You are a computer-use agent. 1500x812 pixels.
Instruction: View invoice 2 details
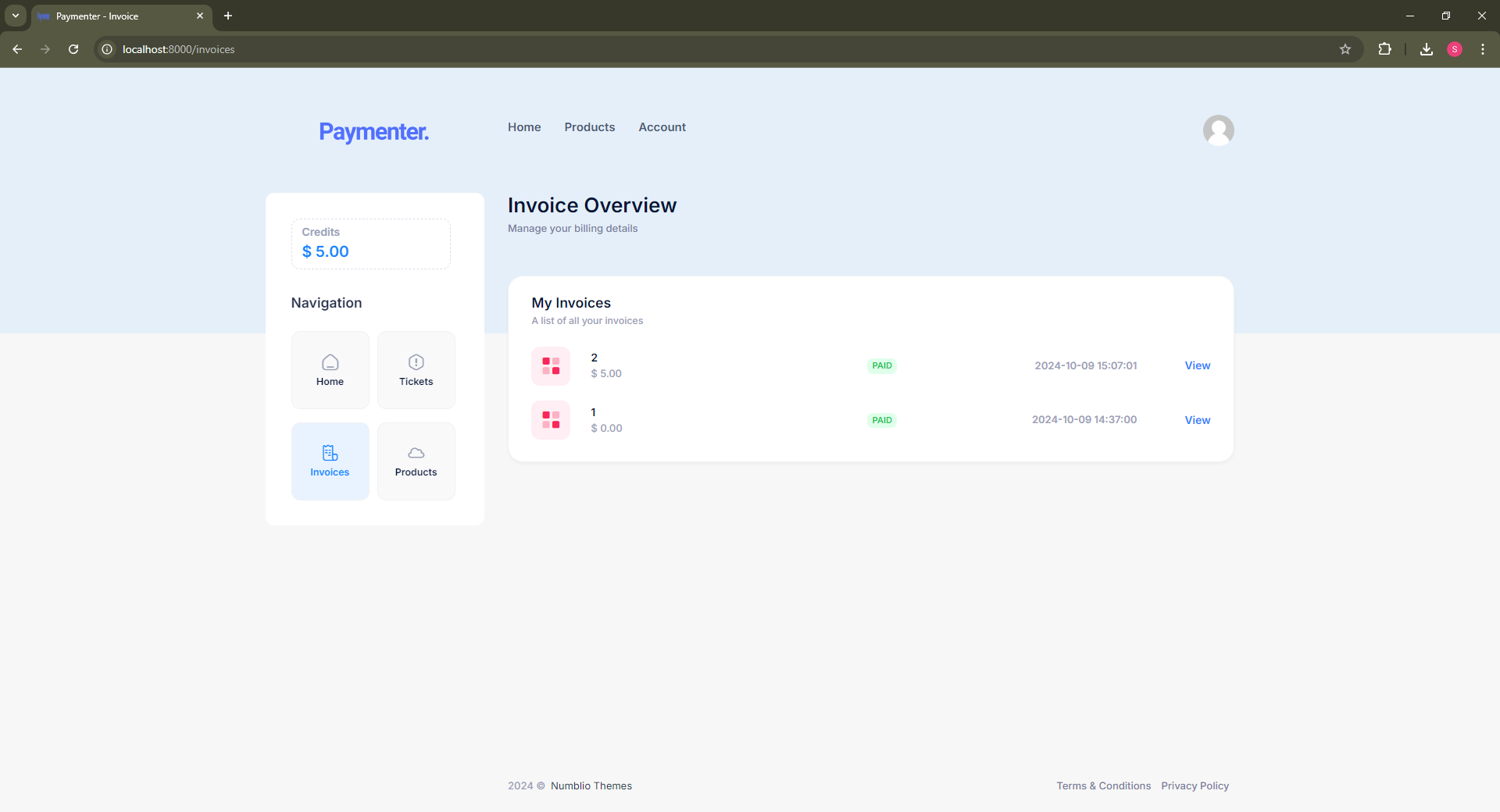pos(1197,365)
